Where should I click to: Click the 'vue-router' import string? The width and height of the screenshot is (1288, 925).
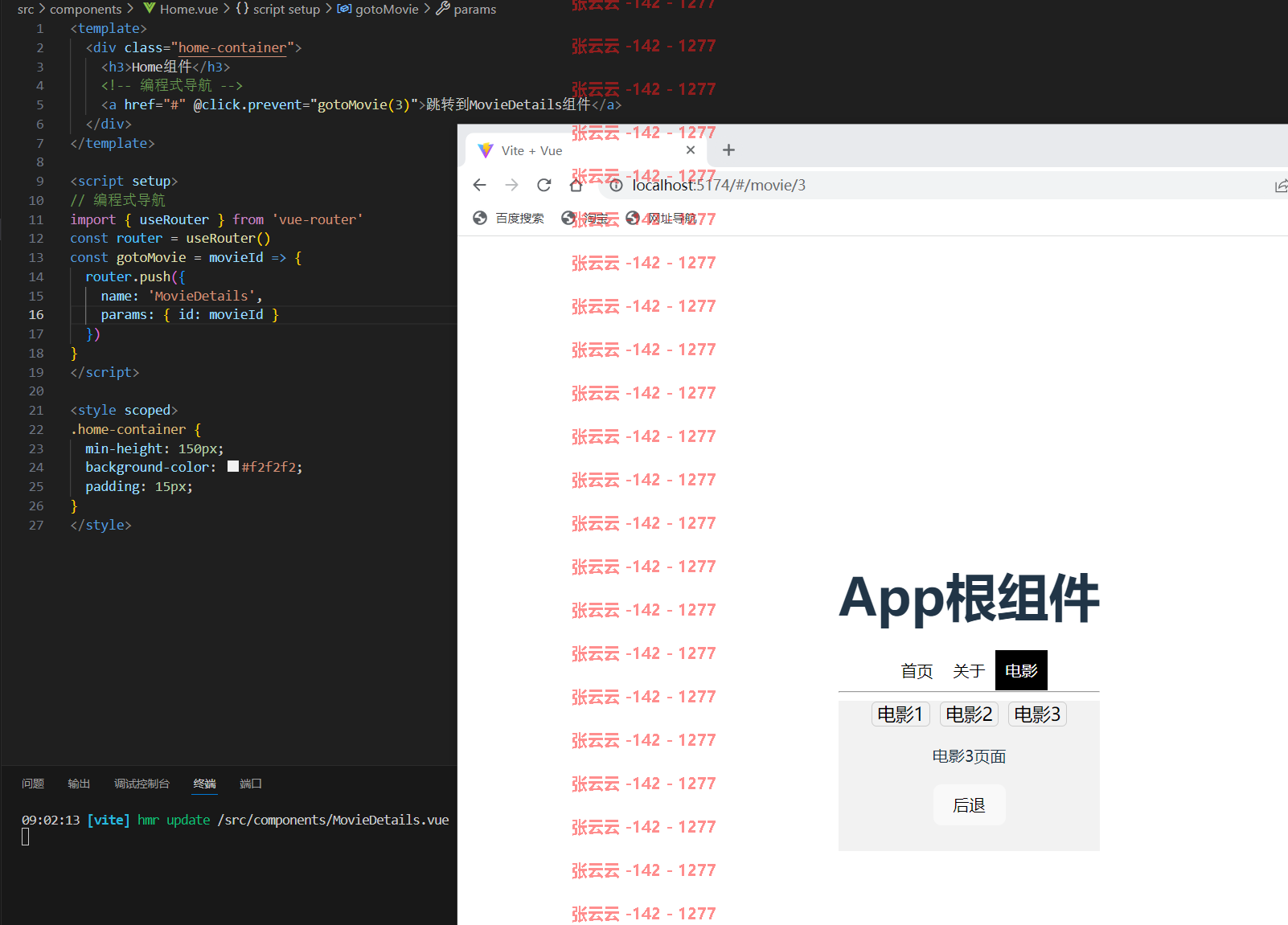click(317, 219)
